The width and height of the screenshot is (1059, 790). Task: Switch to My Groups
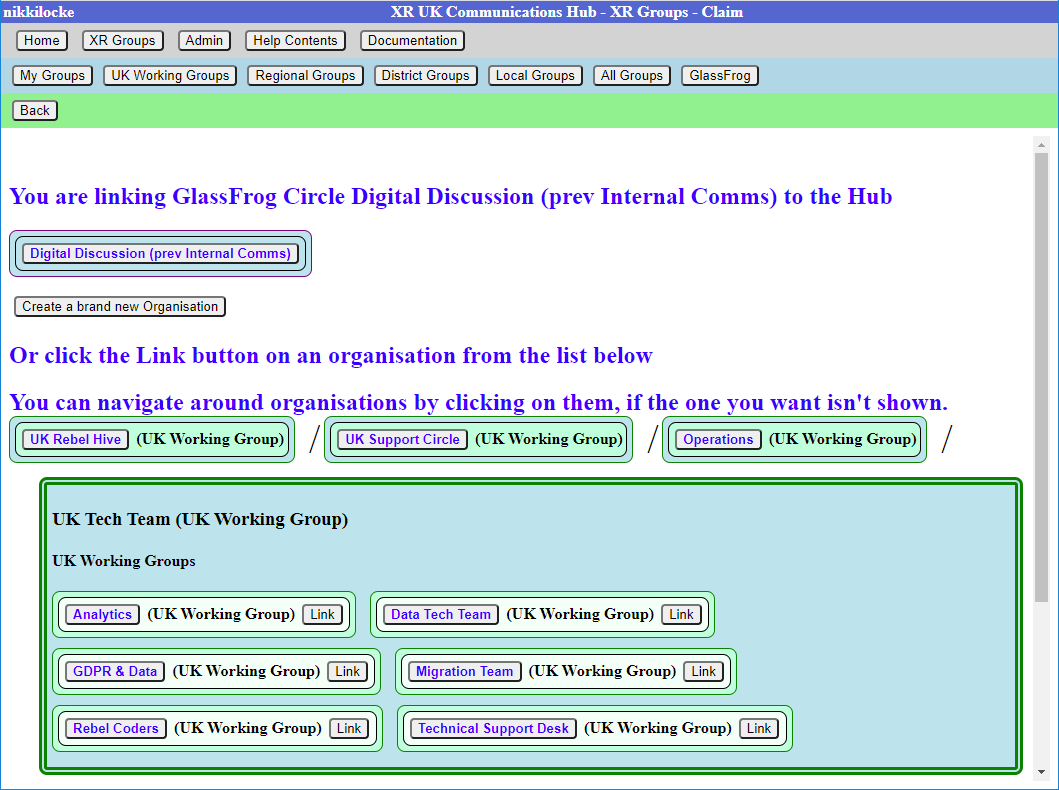[x=53, y=76]
